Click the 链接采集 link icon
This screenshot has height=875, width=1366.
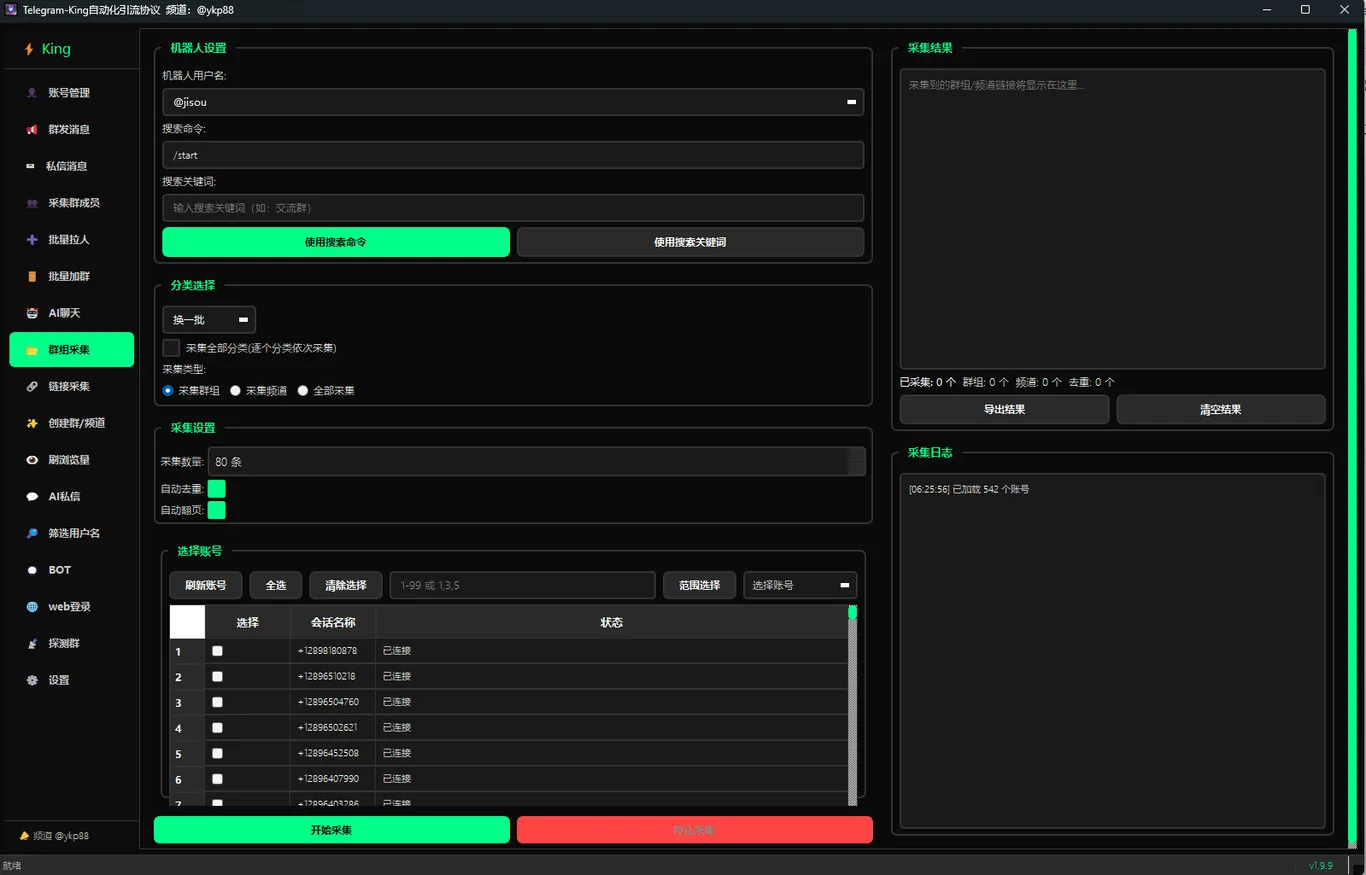click(x=32, y=386)
